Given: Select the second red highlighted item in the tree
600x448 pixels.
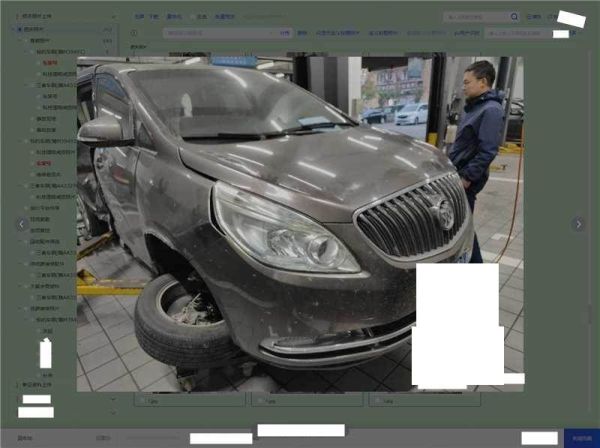Looking at the screenshot, I should point(43,162).
